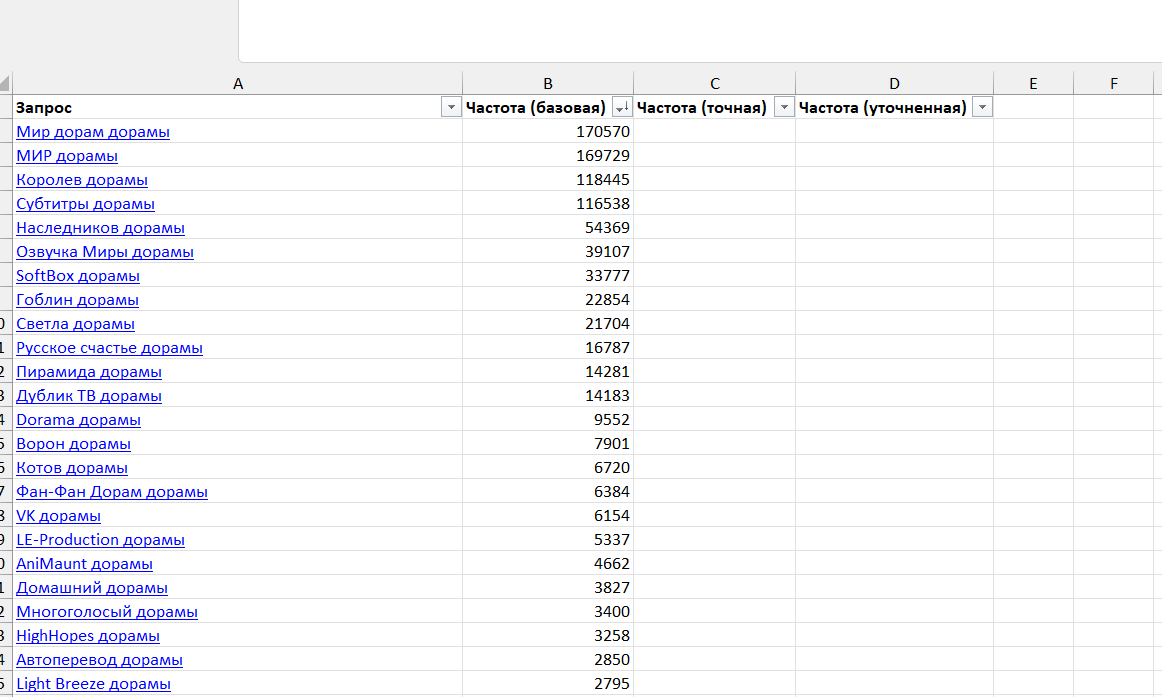Screen dimensions: 1162x697
Task: Select the cell with value 6154
Action: click(x=548, y=516)
